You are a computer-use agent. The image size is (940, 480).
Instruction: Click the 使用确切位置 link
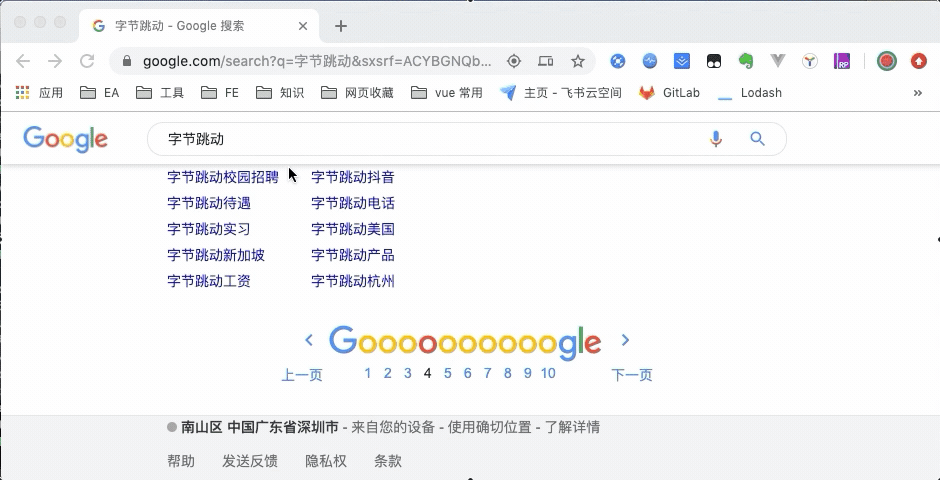[x=490, y=427]
